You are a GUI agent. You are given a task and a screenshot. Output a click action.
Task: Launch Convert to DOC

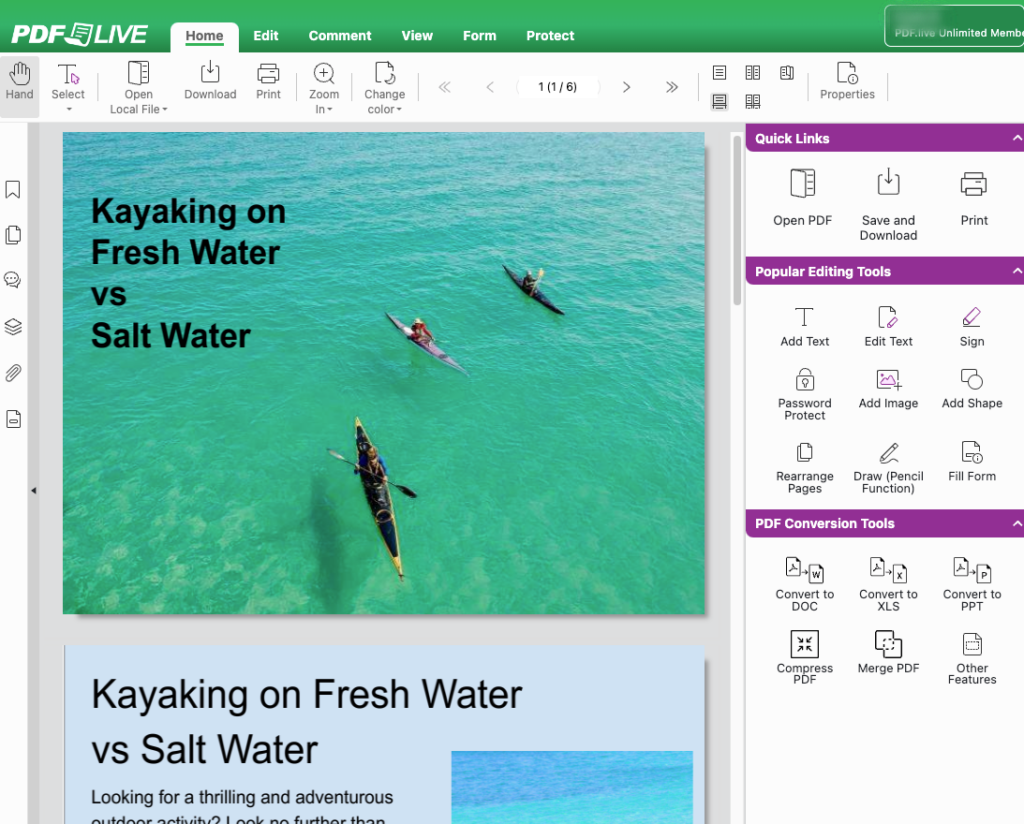[x=804, y=583]
